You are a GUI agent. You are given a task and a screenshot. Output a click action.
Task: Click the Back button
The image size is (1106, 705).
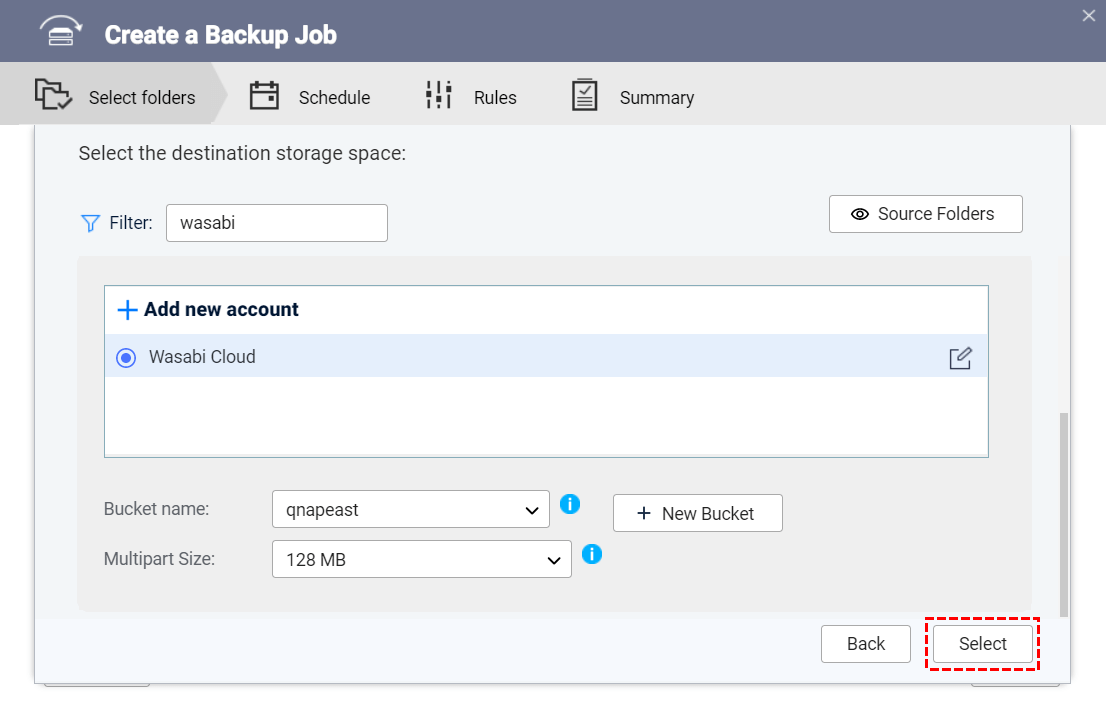pos(865,644)
